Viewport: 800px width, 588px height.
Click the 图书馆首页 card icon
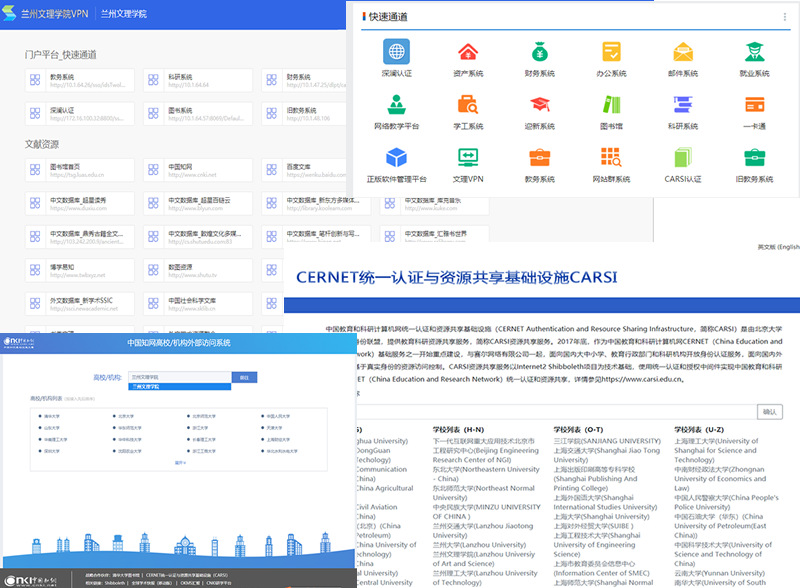point(35,169)
